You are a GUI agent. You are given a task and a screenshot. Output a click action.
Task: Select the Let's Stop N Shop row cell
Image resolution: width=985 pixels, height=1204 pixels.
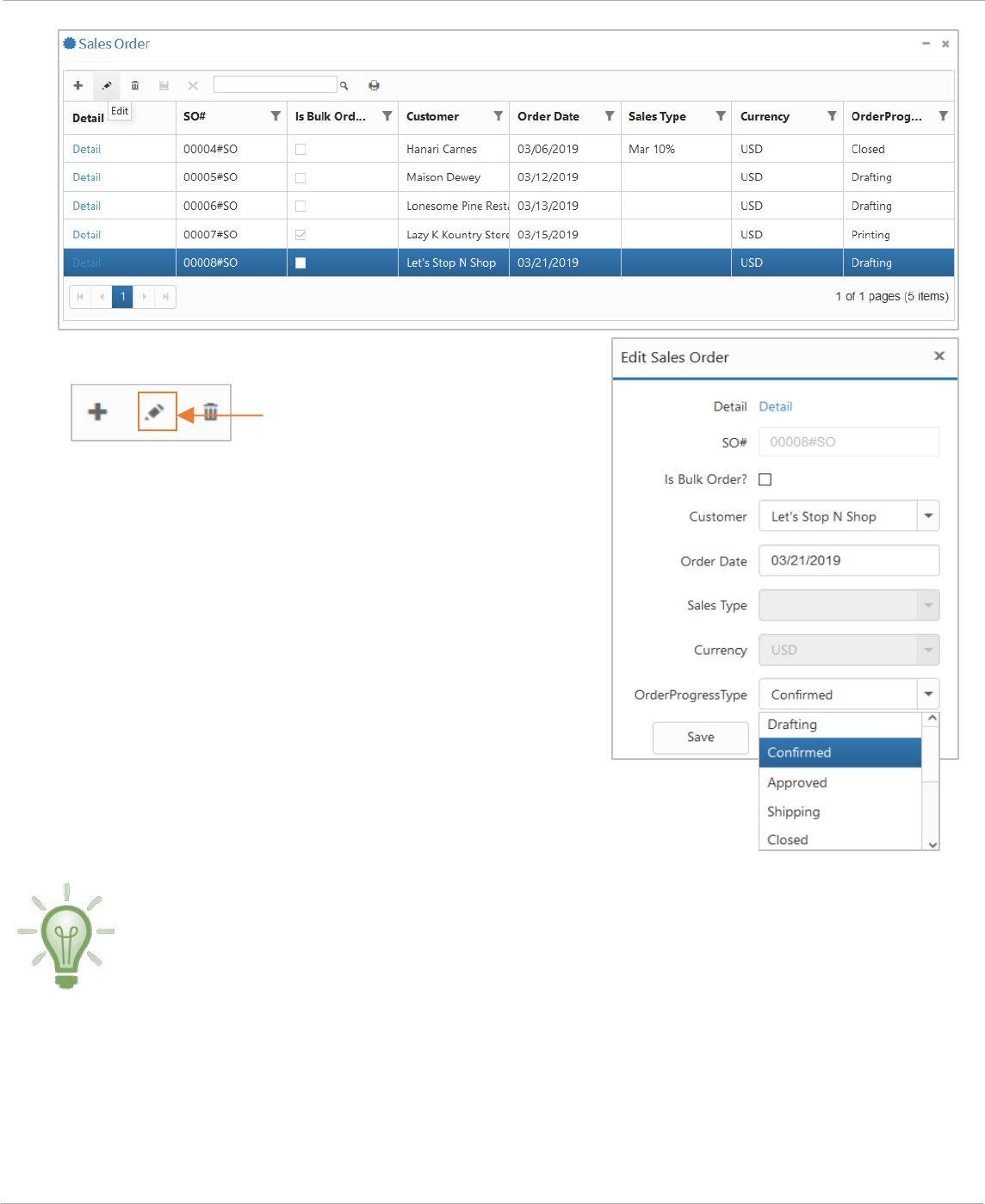tap(454, 262)
